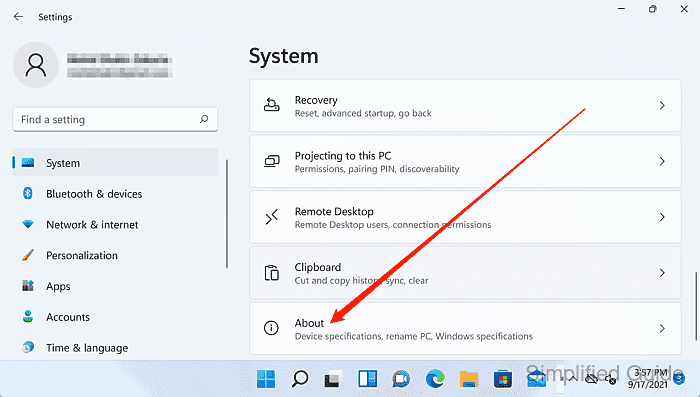Open the Windows Start menu
This screenshot has height=397, width=700.
coord(266,379)
